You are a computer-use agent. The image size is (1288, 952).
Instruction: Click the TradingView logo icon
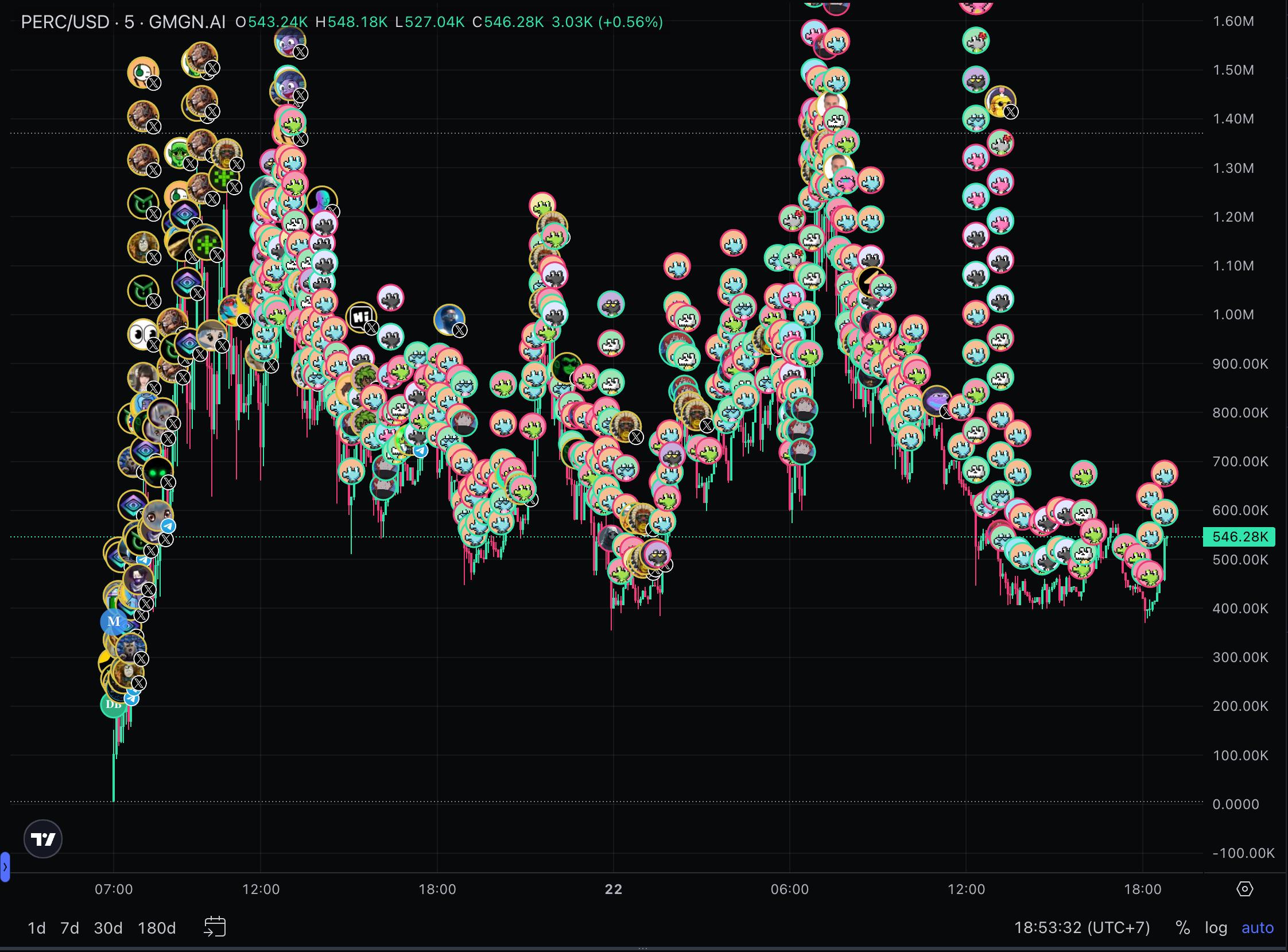(x=42, y=838)
